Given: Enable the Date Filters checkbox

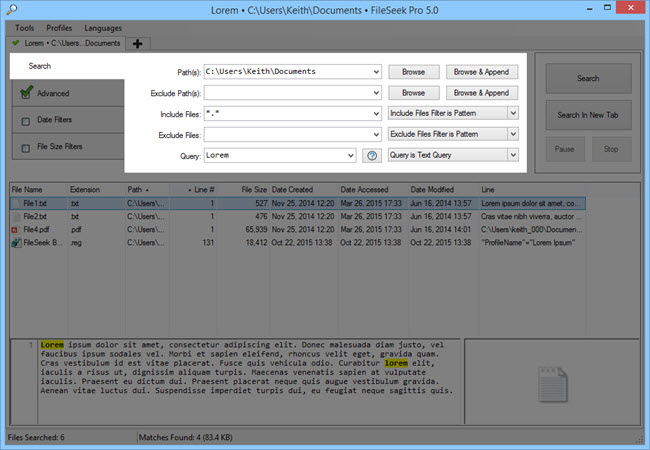Looking at the screenshot, I should pos(26,121).
